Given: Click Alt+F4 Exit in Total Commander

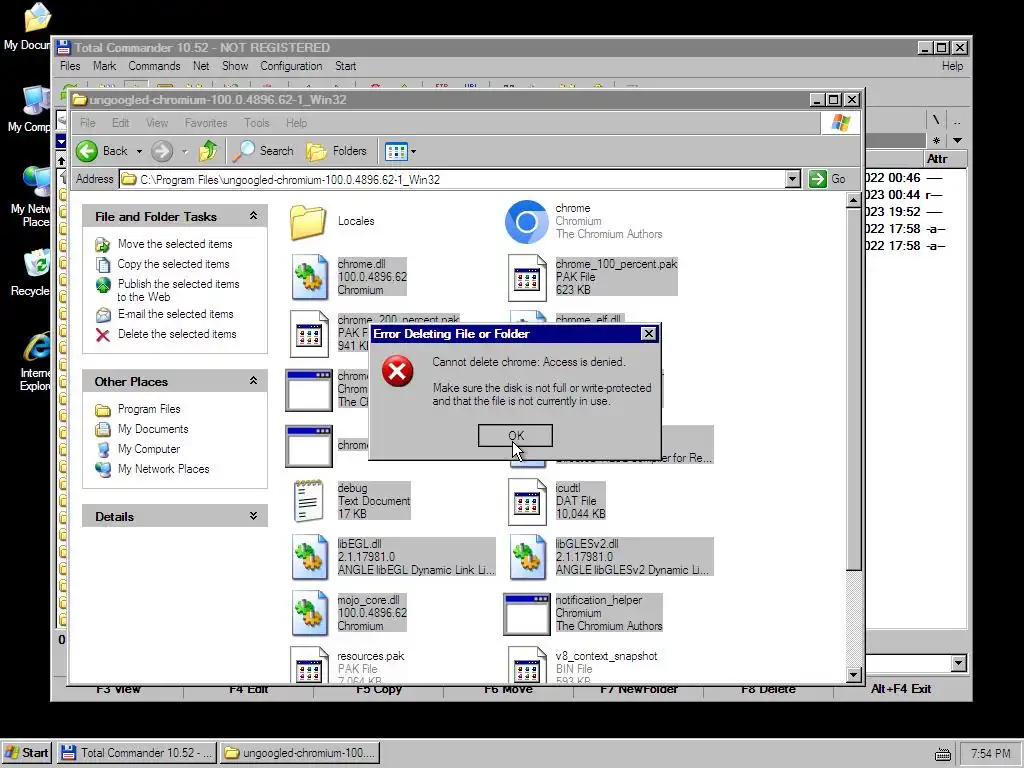Looking at the screenshot, I should [901, 689].
